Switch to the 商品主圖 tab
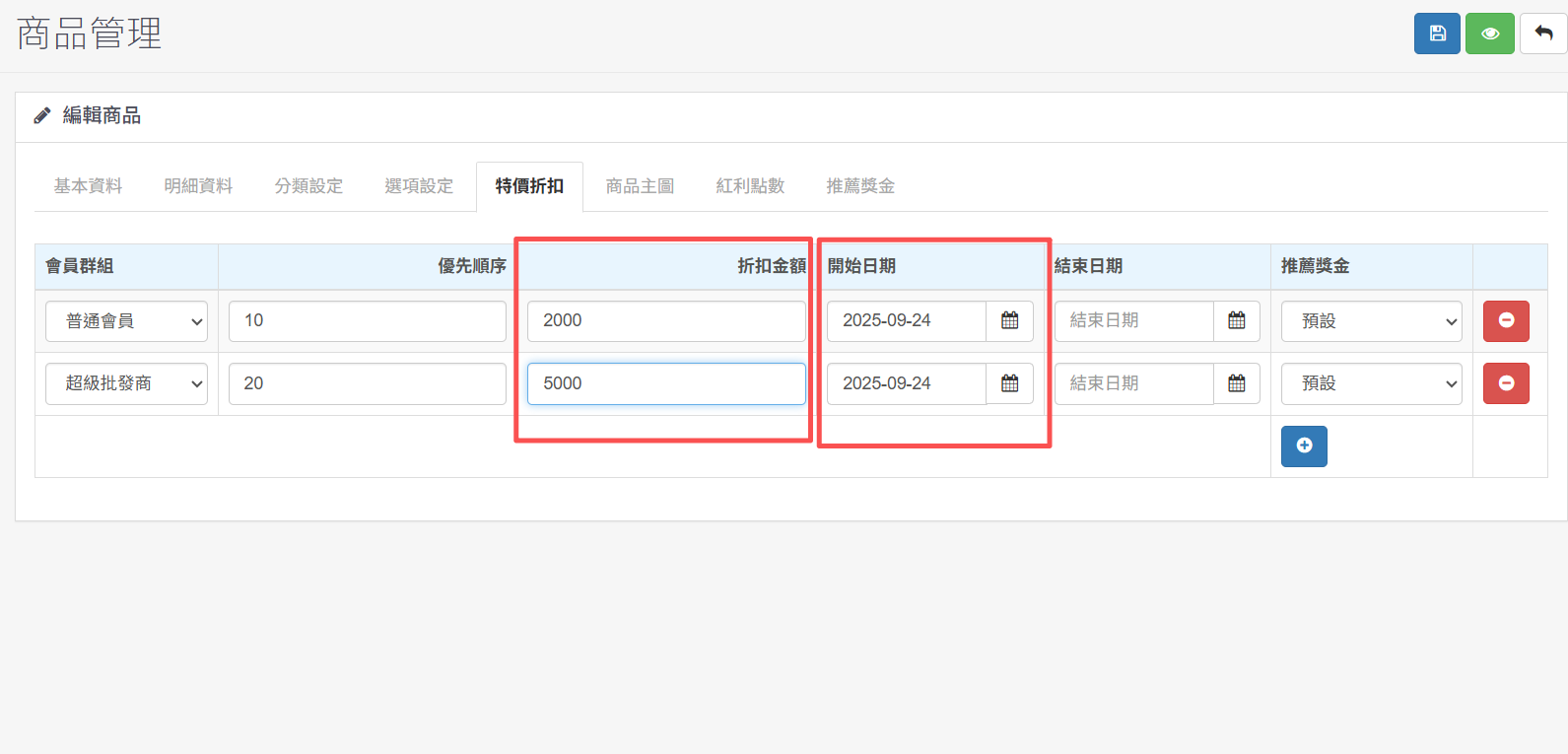This screenshot has height=754, width=1568. coord(640,186)
